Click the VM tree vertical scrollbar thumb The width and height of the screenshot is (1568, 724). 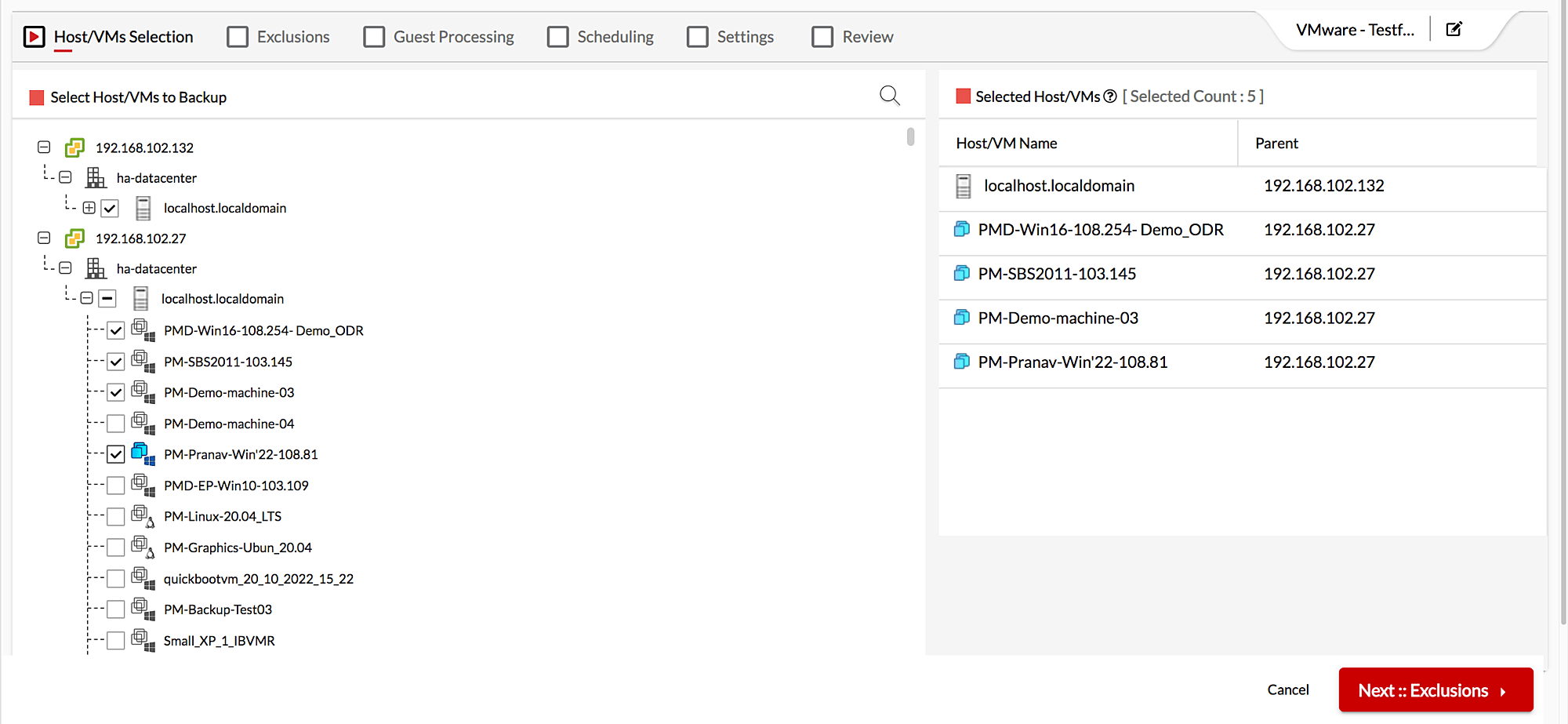[910, 136]
